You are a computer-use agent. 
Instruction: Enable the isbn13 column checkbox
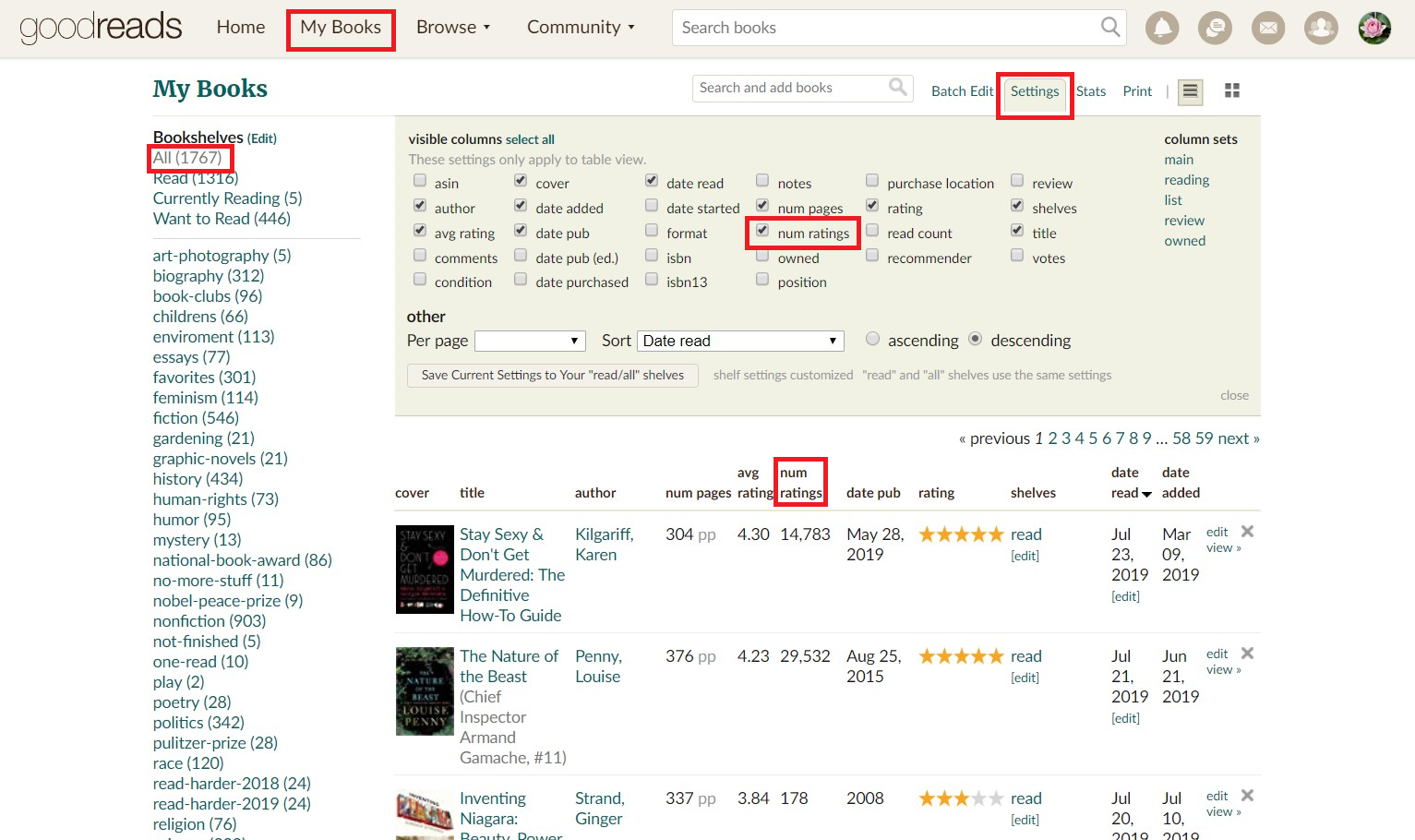[652, 280]
